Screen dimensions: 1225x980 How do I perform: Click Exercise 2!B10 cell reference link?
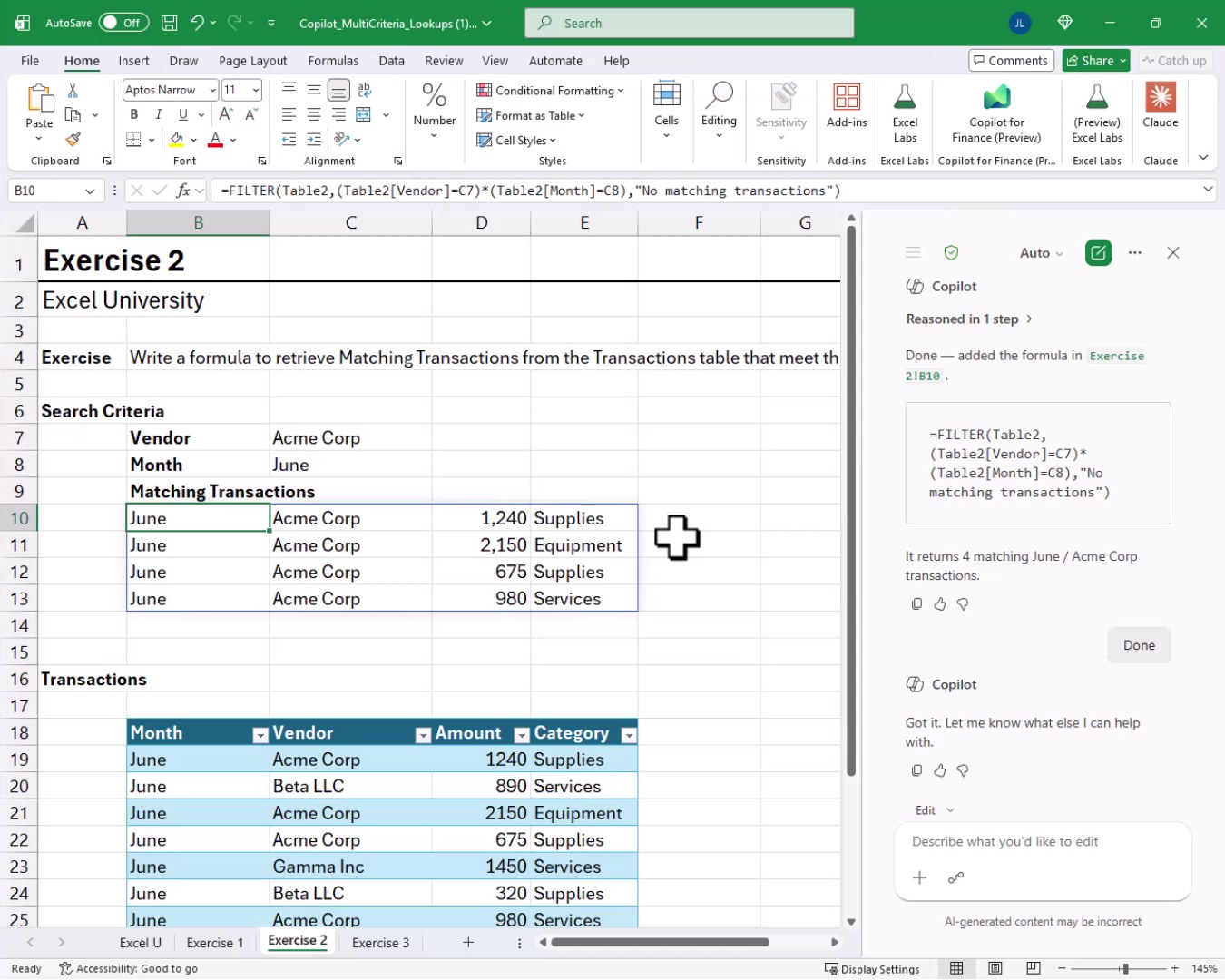[1024, 366]
